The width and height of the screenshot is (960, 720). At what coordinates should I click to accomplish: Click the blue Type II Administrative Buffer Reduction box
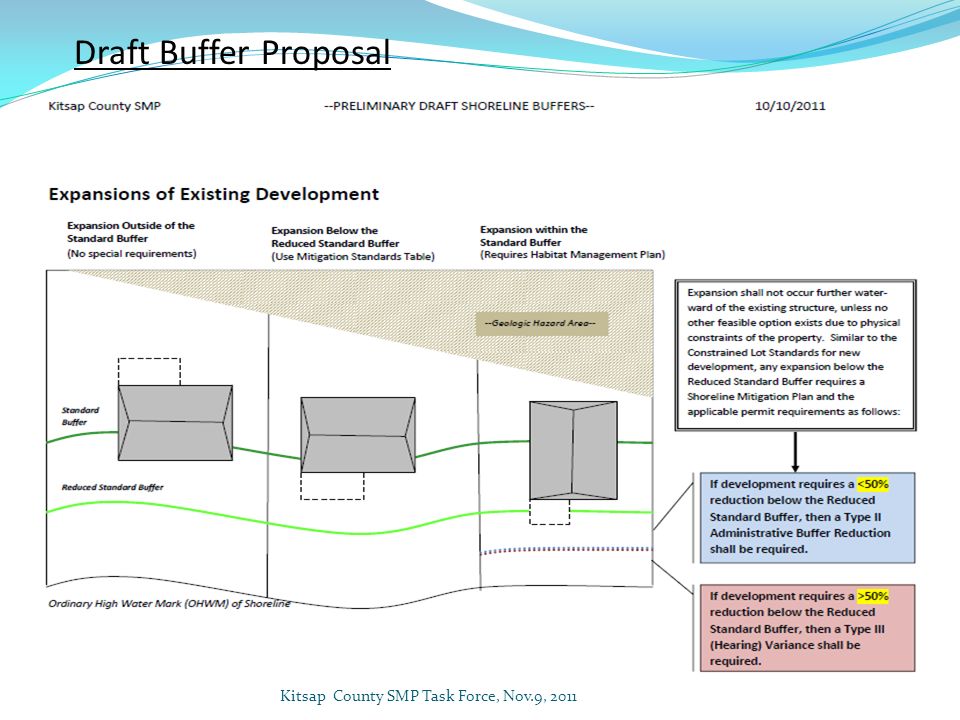click(x=808, y=517)
